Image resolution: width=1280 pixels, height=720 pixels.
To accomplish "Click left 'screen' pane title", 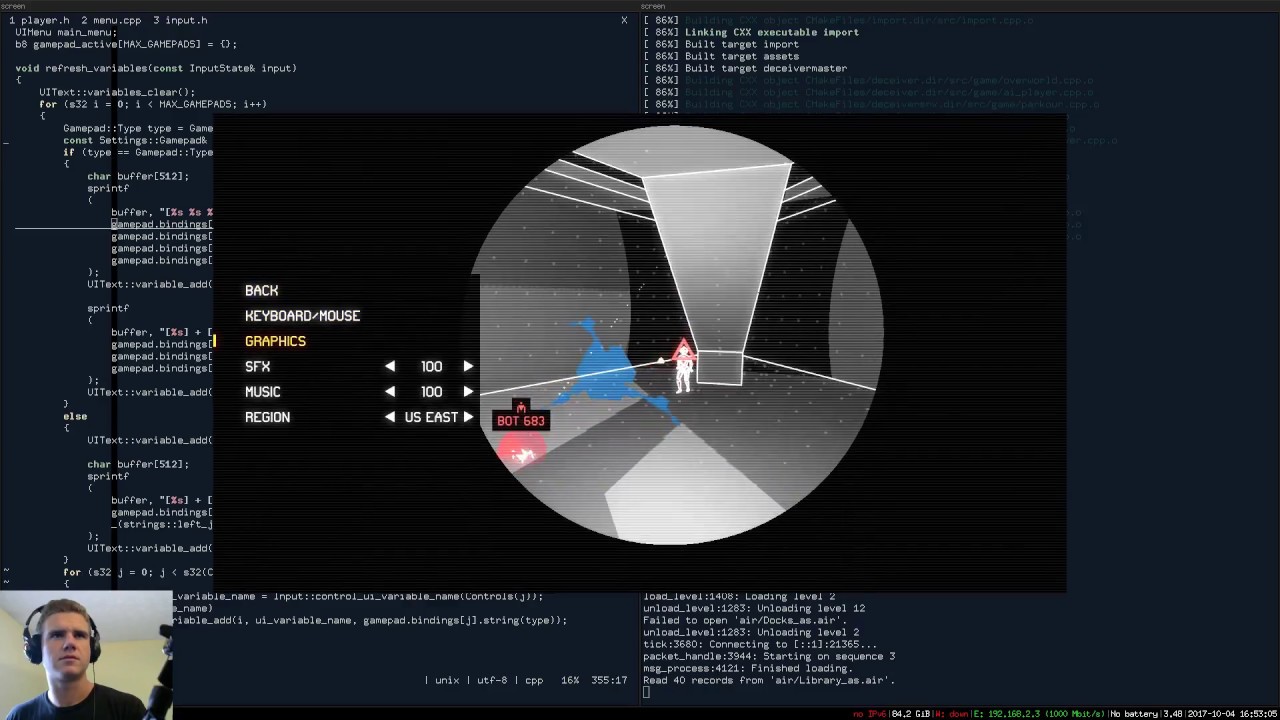I will pyautogui.click(x=13, y=6).
